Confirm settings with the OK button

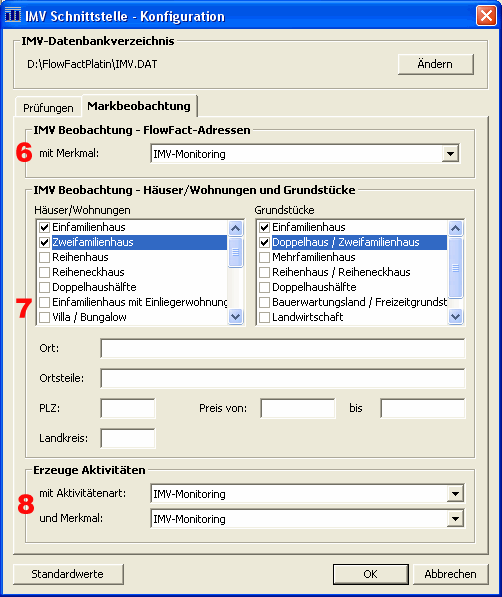(x=370, y=574)
